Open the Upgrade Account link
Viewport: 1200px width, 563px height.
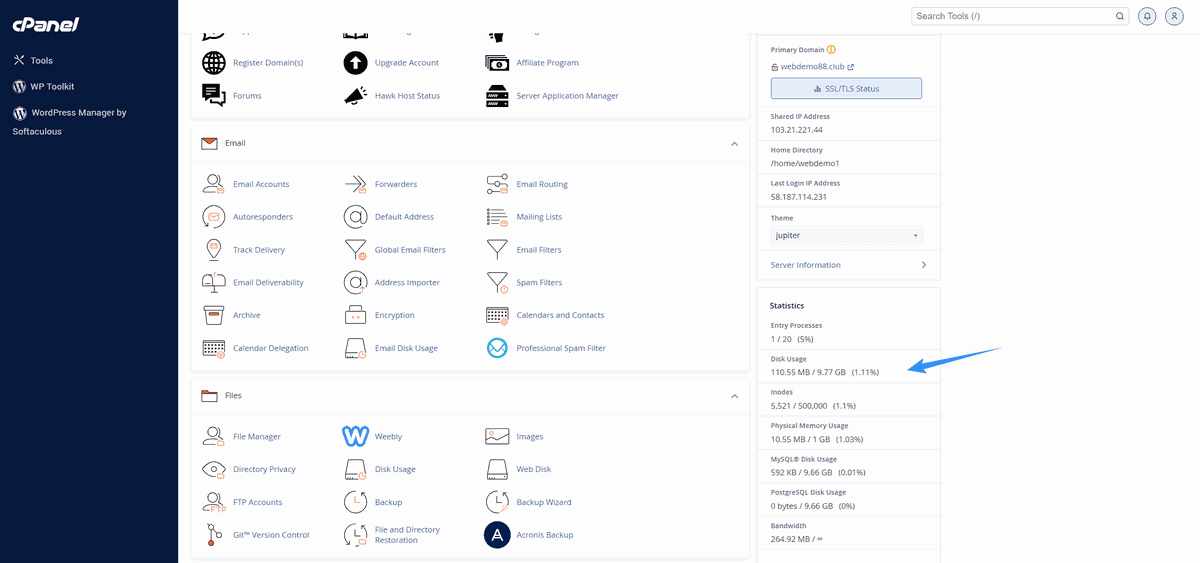click(407, 62)
